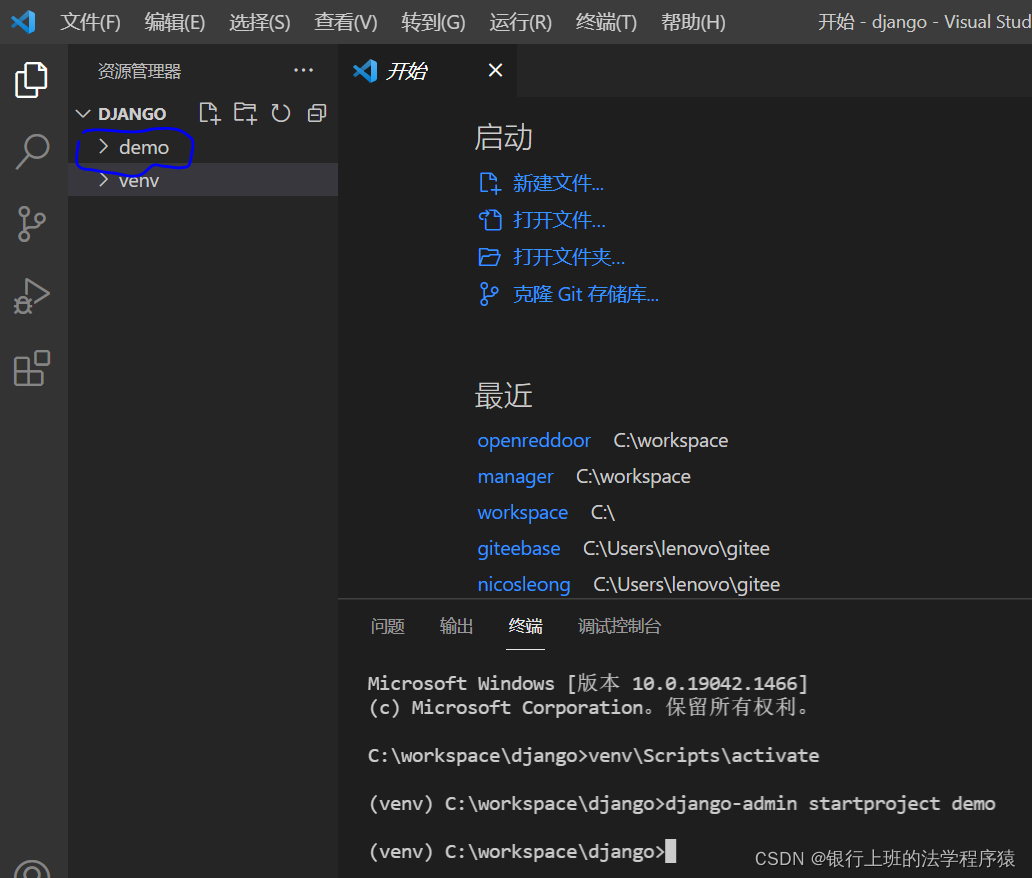Open the Source Control view
1032x878 pixels.
click(31, 224)
